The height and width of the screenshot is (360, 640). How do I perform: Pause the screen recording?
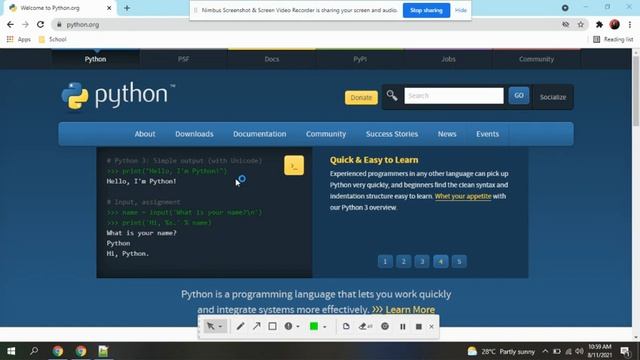click(402, 326)
